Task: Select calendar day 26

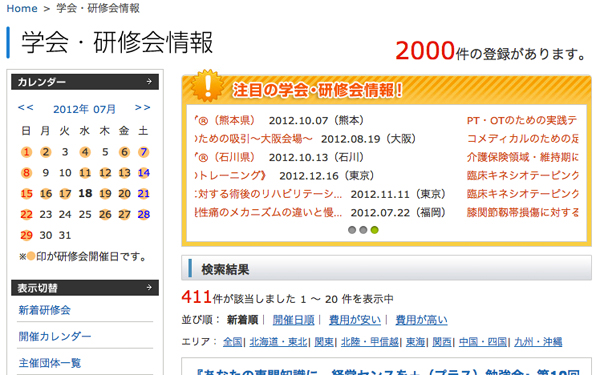Action: point(105,214)
